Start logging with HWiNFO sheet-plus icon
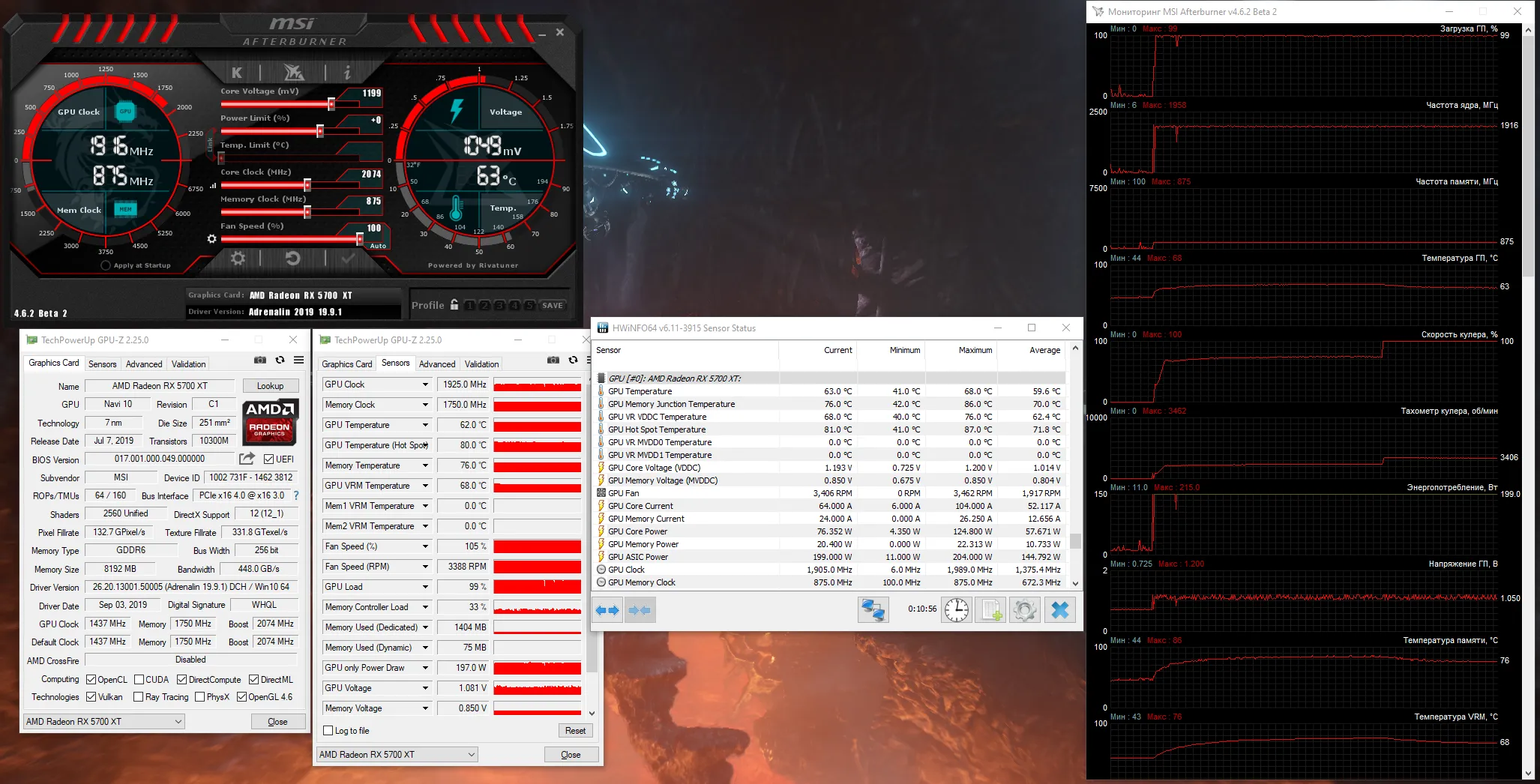Viewport: 1540px width, 784px height. pyautogui.click(x=991, y=610)
